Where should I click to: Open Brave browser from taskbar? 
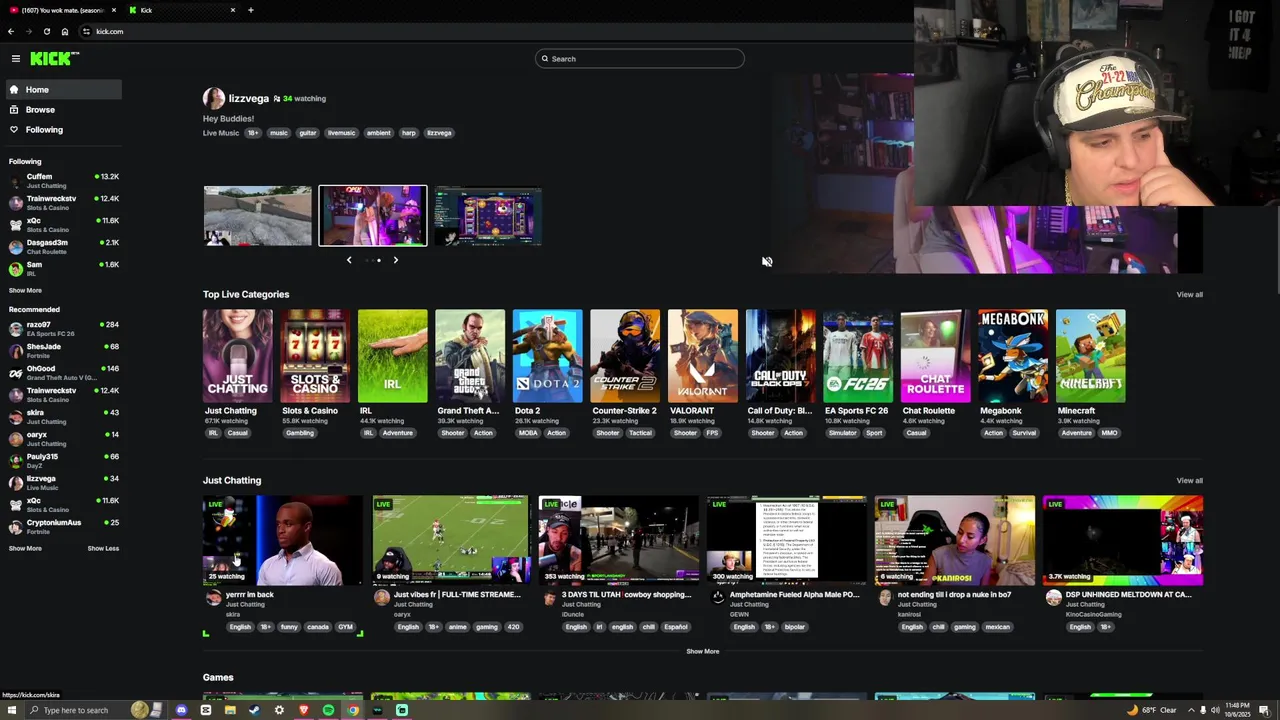click(x=304, y=710)
